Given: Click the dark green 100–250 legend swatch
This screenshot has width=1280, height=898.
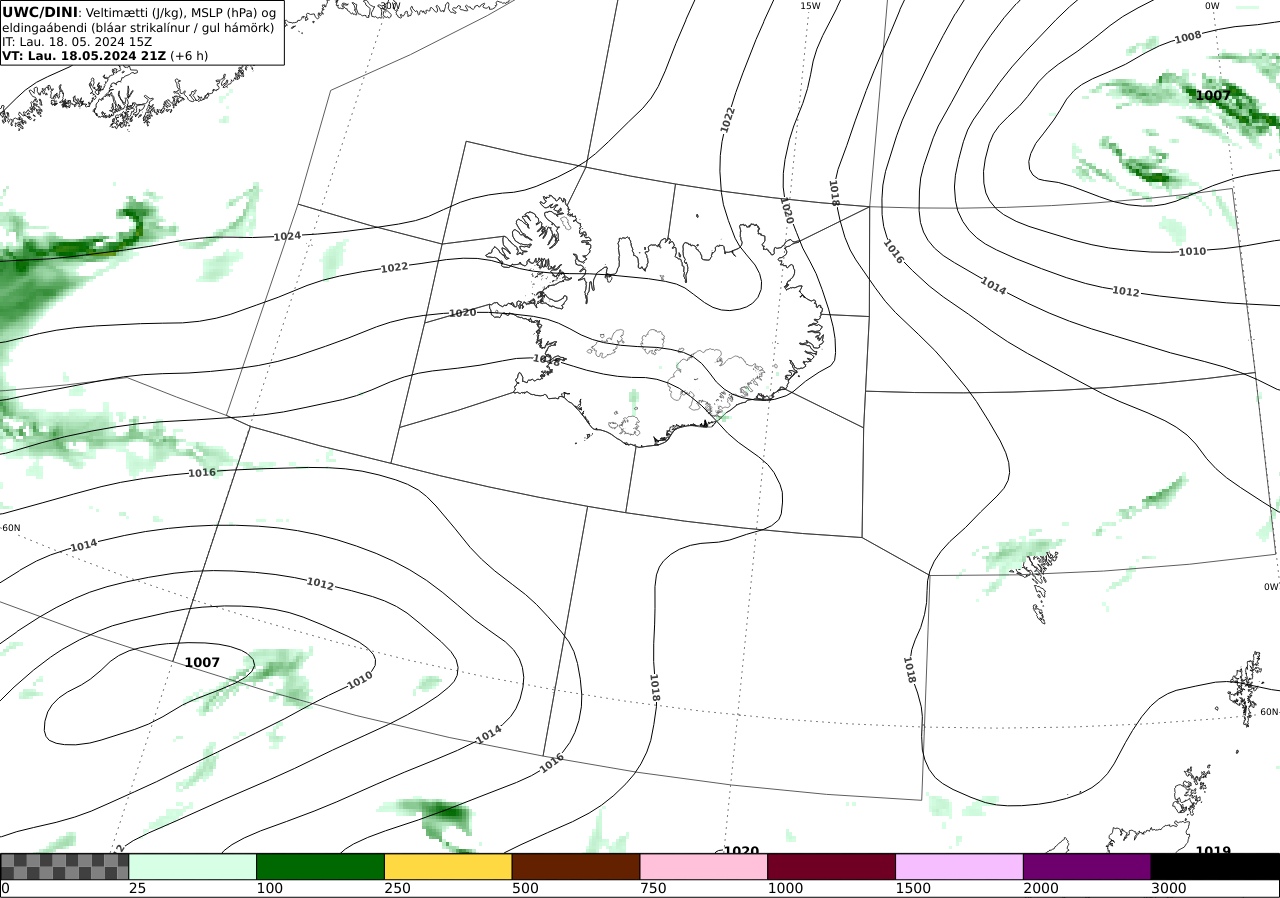Looking at the screenshot, I should (320, 866).
